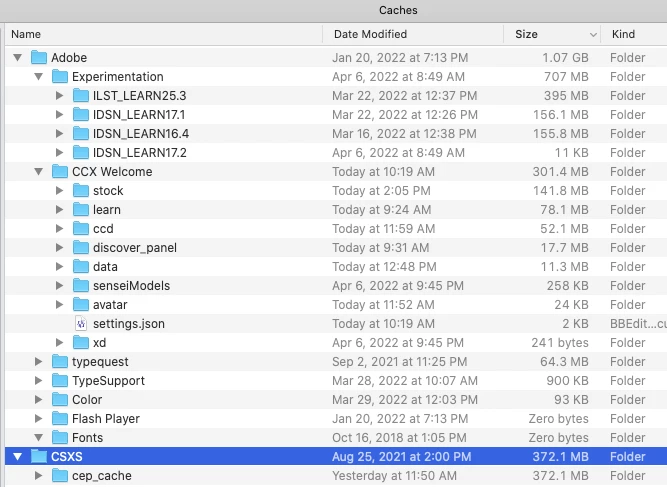The image size is (667, 487).
Task: Click the BBEdit kind of settings.json
Action: [638, 324]
